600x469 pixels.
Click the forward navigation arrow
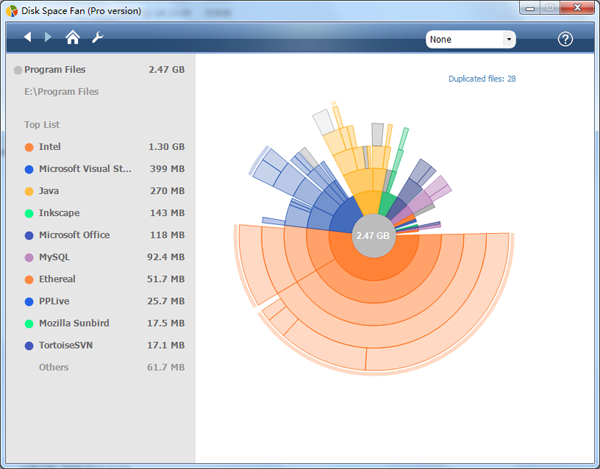coord(48,38)
